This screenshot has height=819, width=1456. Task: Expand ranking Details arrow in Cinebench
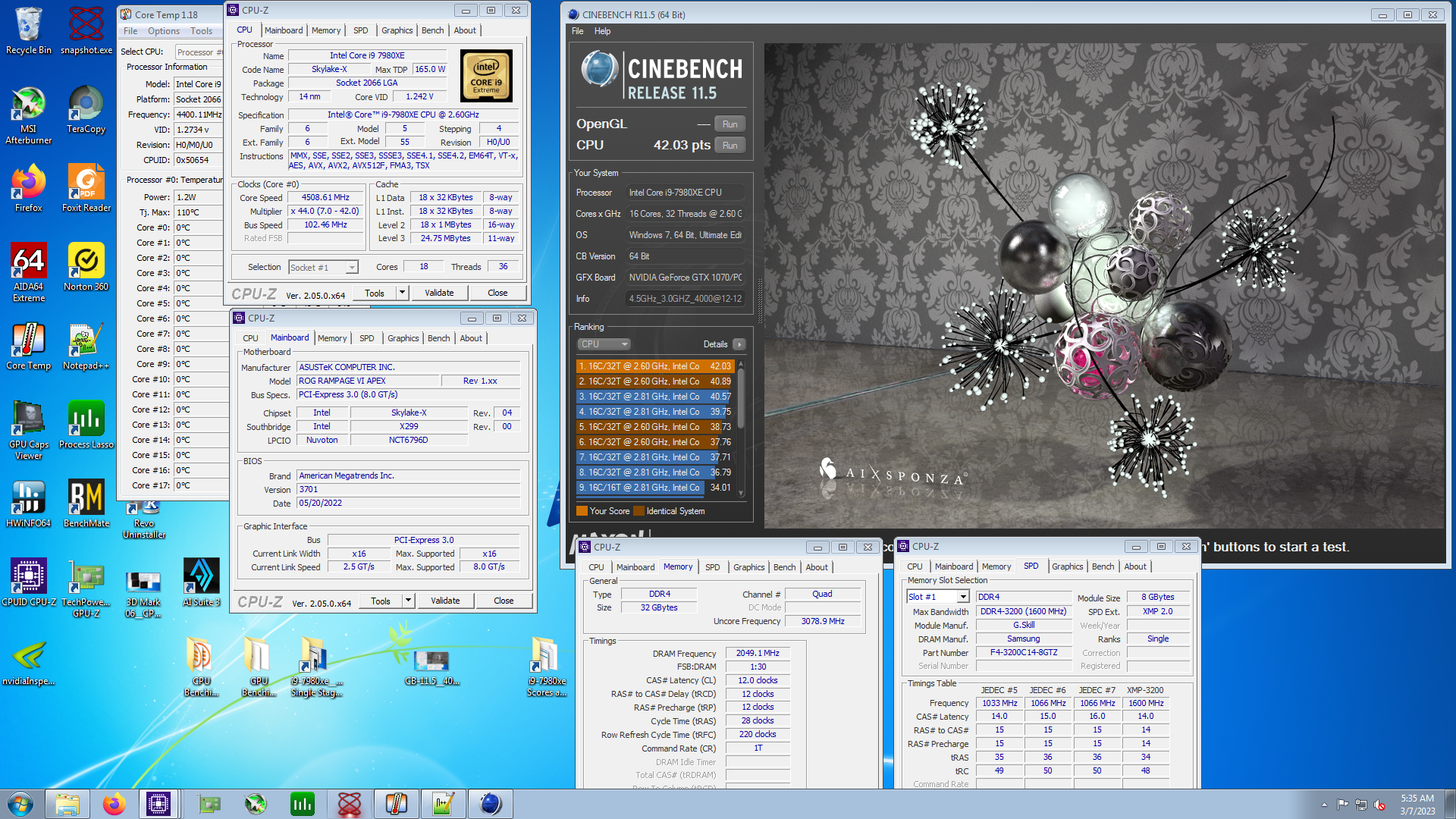click(739, 344)
